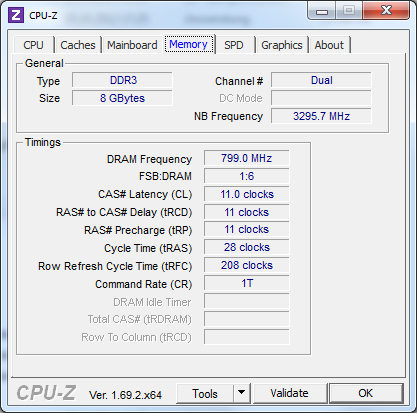Image resolution: width=417 pixels, height=413 pixels.
Task: Click the CAS# Latency (CL) label
Action: tap(145, 194)
